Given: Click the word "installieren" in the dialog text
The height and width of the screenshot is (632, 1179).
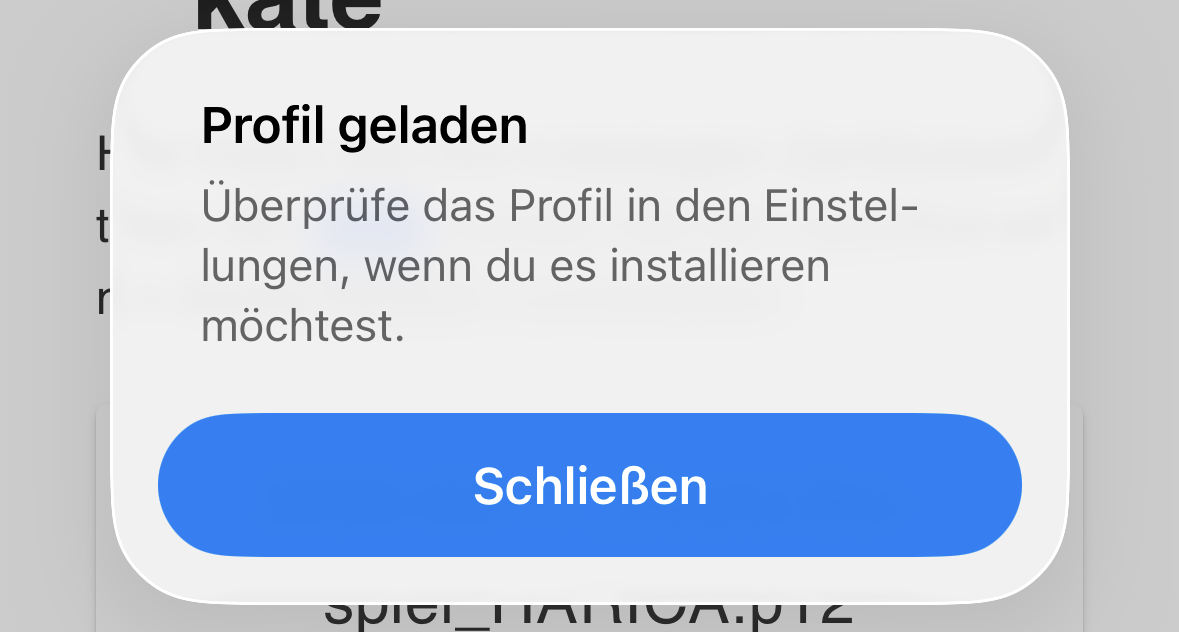Looking at the screenshot, I should [x=720, y=265].
